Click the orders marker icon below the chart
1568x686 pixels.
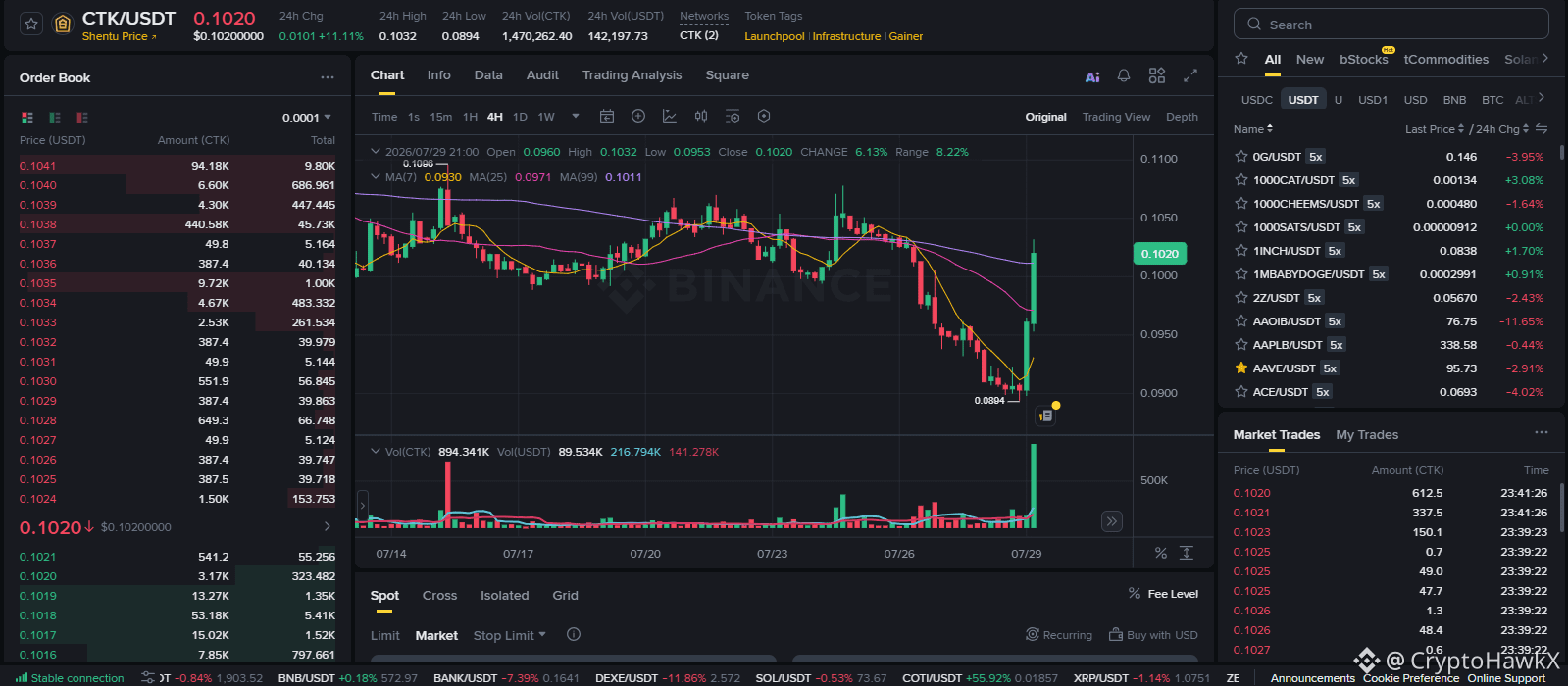[x=1045, y=416]
